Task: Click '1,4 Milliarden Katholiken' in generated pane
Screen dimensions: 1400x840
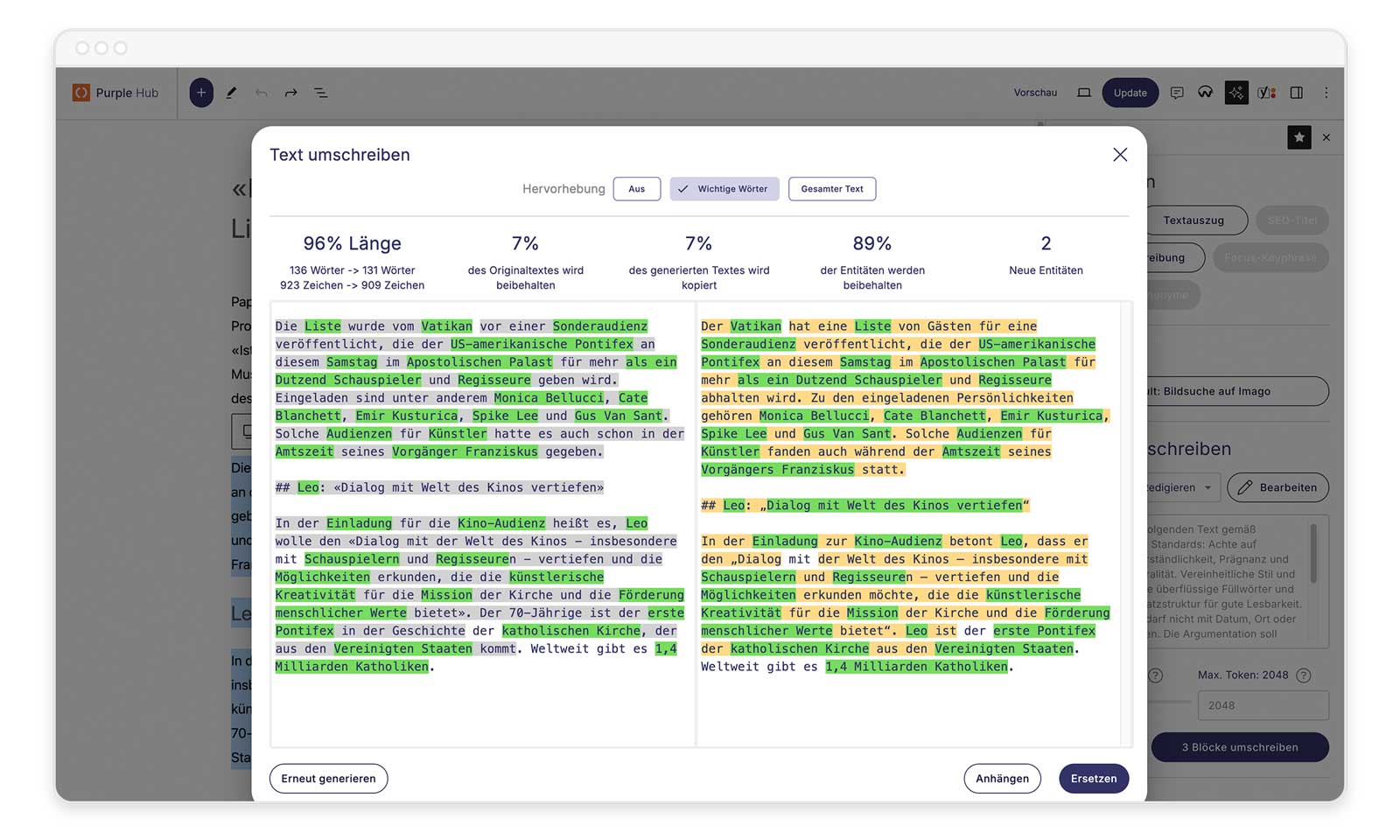Action: coord(916,667)
